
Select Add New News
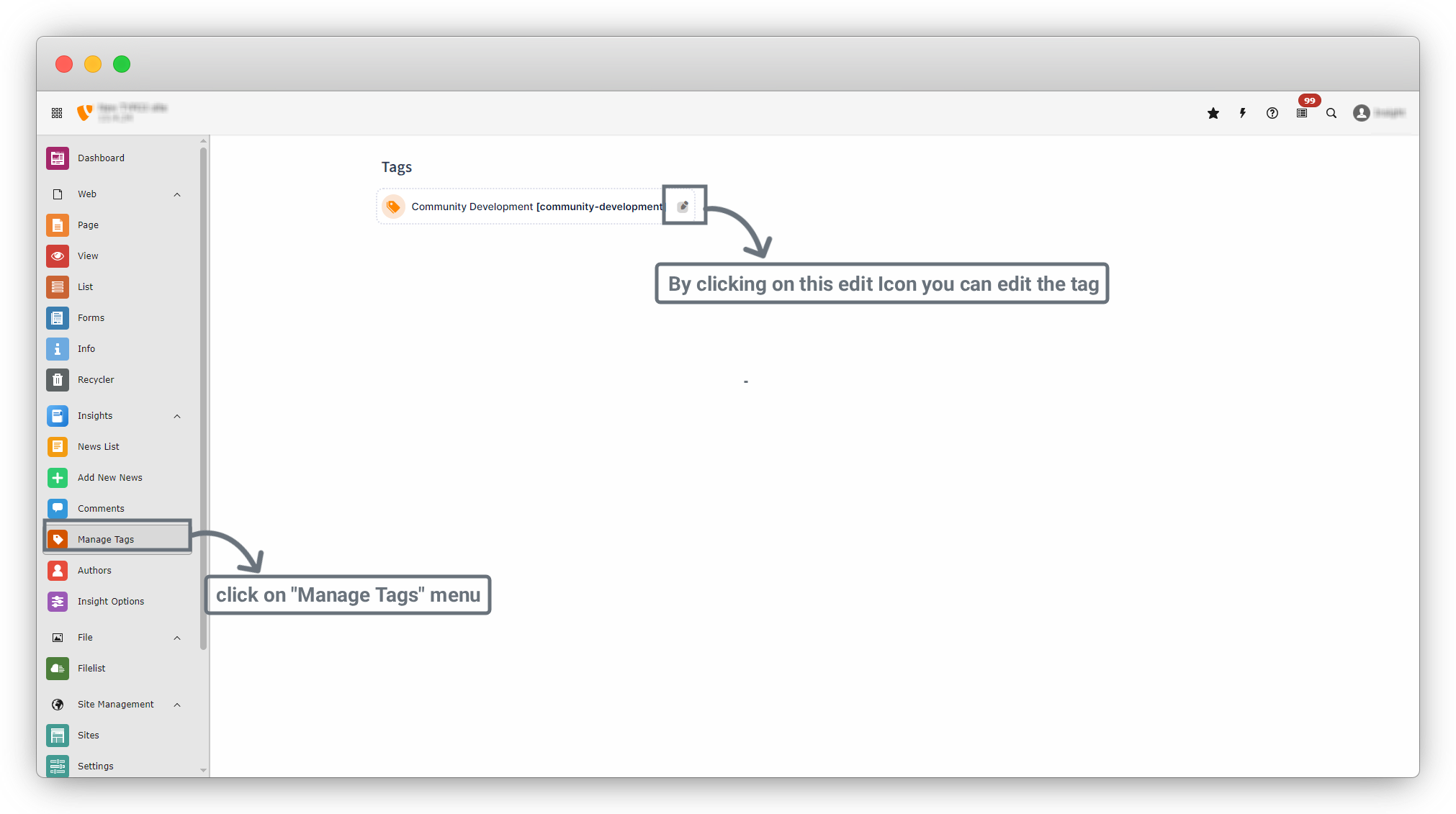[x=109, y=477]
